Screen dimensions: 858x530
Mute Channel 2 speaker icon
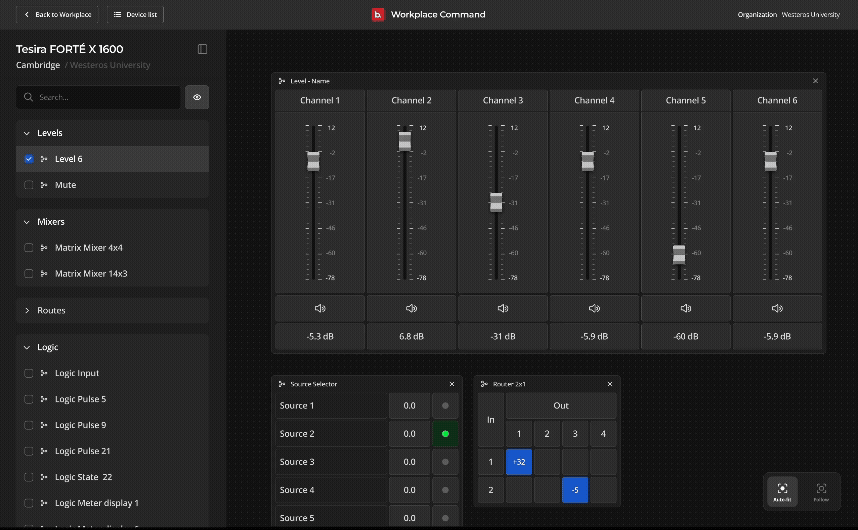(x=411, y=308)
